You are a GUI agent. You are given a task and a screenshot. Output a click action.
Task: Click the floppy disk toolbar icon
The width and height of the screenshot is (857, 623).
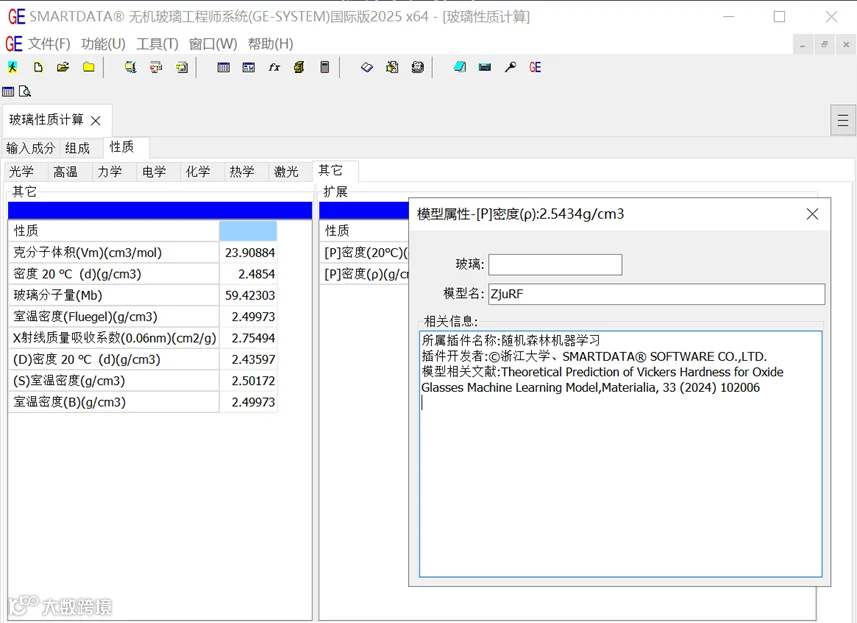click(418, 67)
